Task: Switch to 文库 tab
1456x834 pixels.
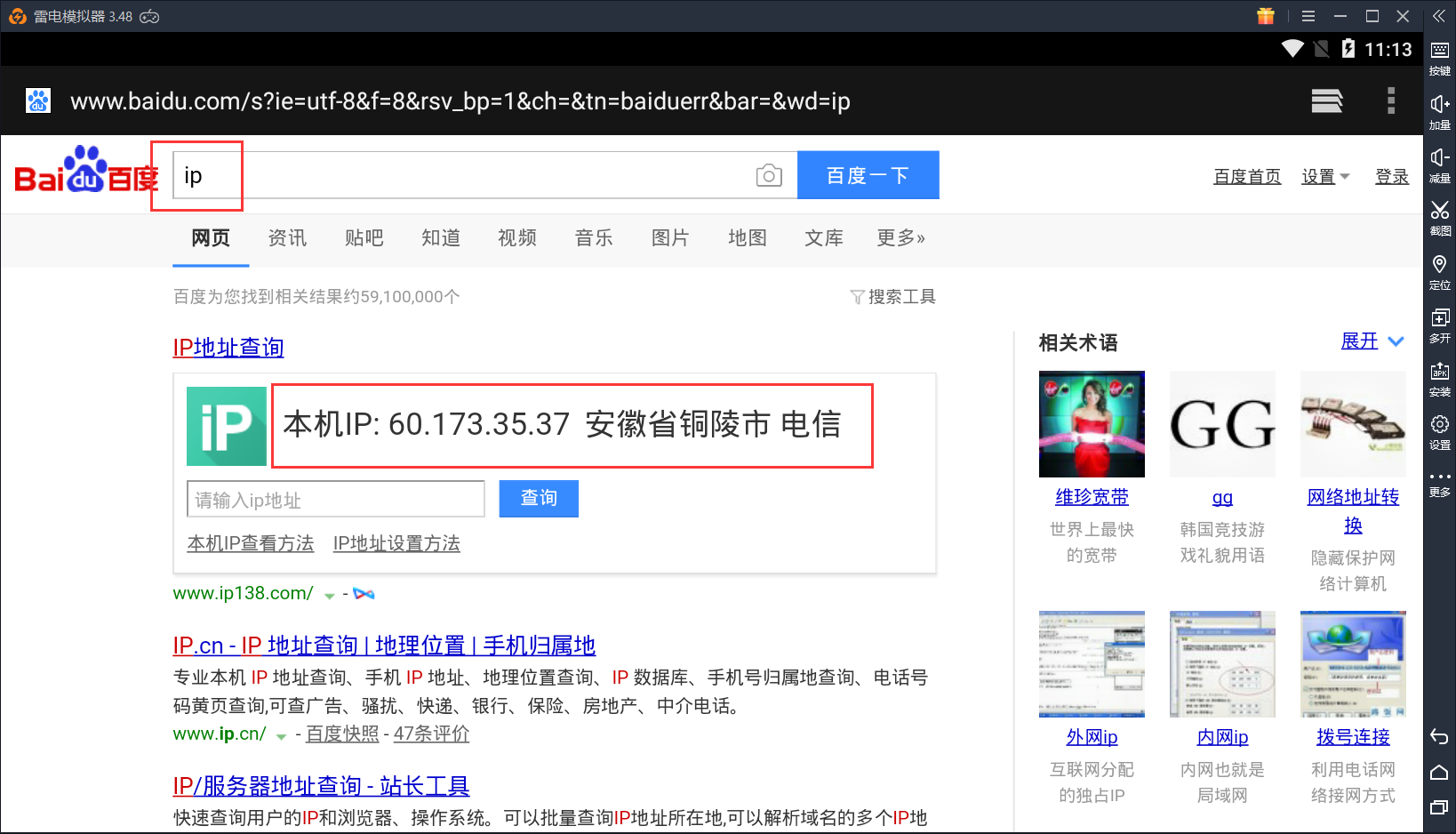Action: click(x=824, y=237)
